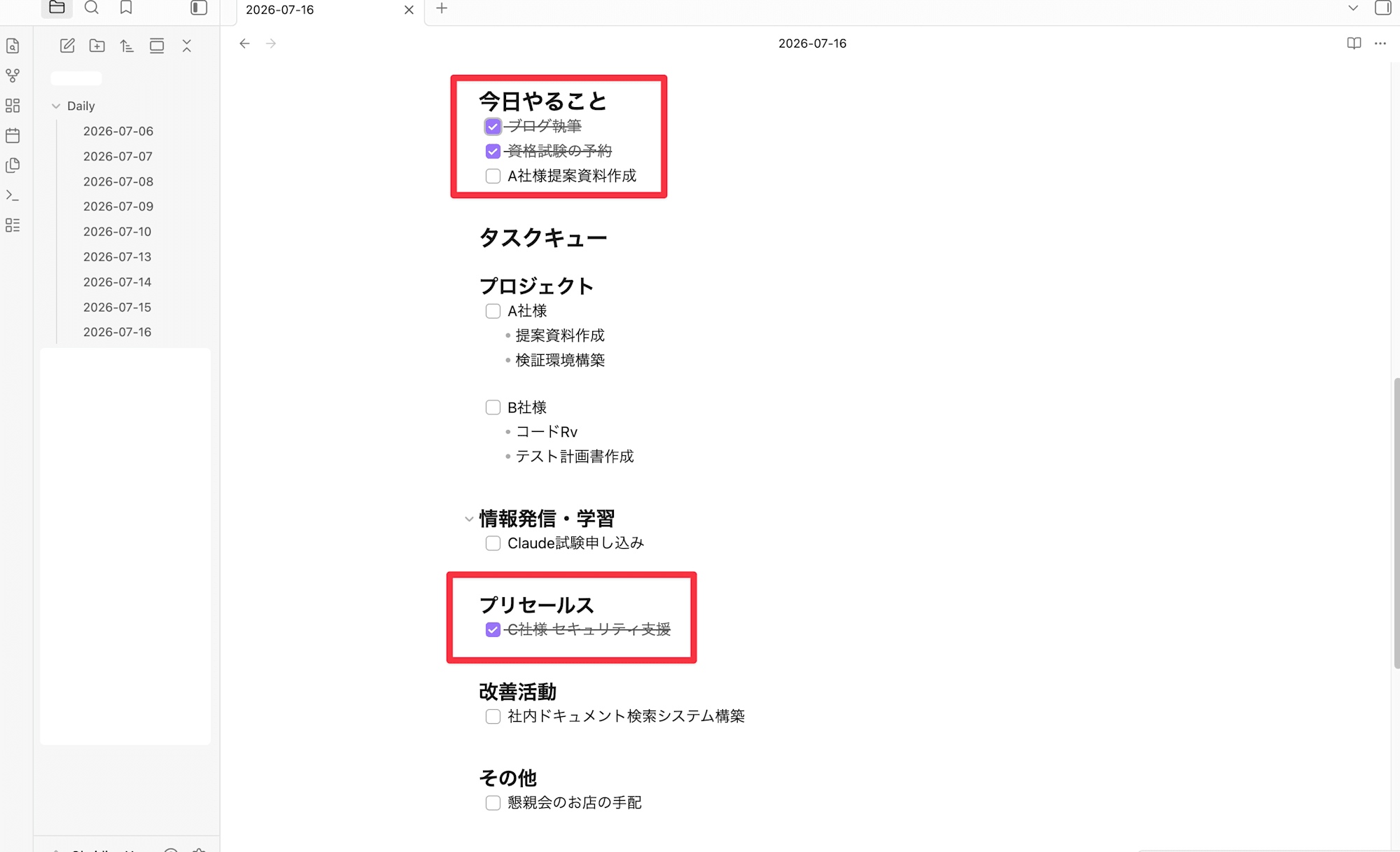Click the プロジェクト heading
Viewport: 1400px width, 852px height.
coord(536,286)
